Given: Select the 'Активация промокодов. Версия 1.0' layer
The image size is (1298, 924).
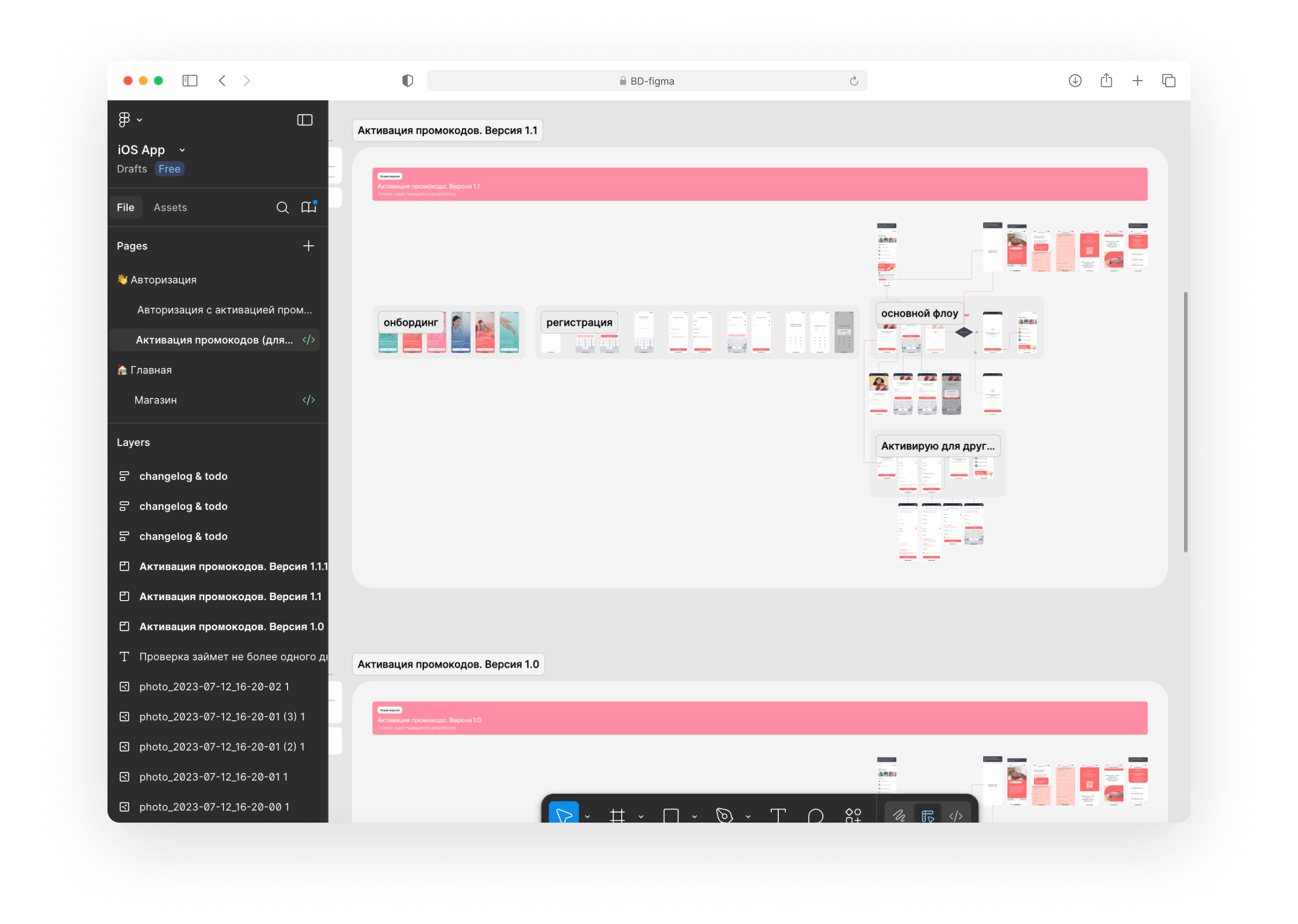Looking at the screenshot, I should coord(231,626).
